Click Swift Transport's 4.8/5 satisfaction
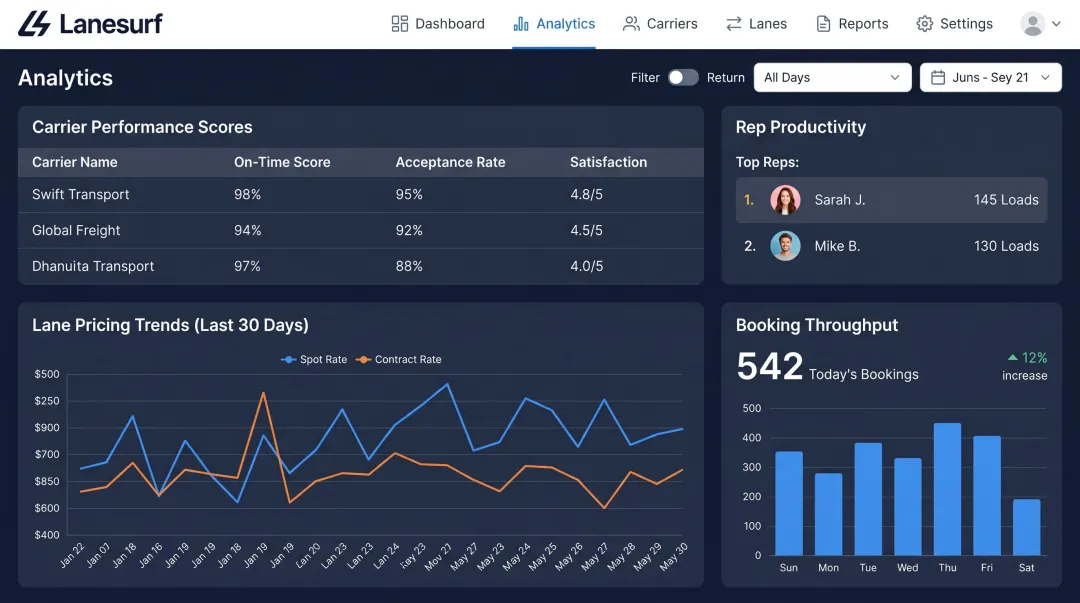Image resolution: width=1080 pixels, height=603 pixels. (x=586, y=194)
